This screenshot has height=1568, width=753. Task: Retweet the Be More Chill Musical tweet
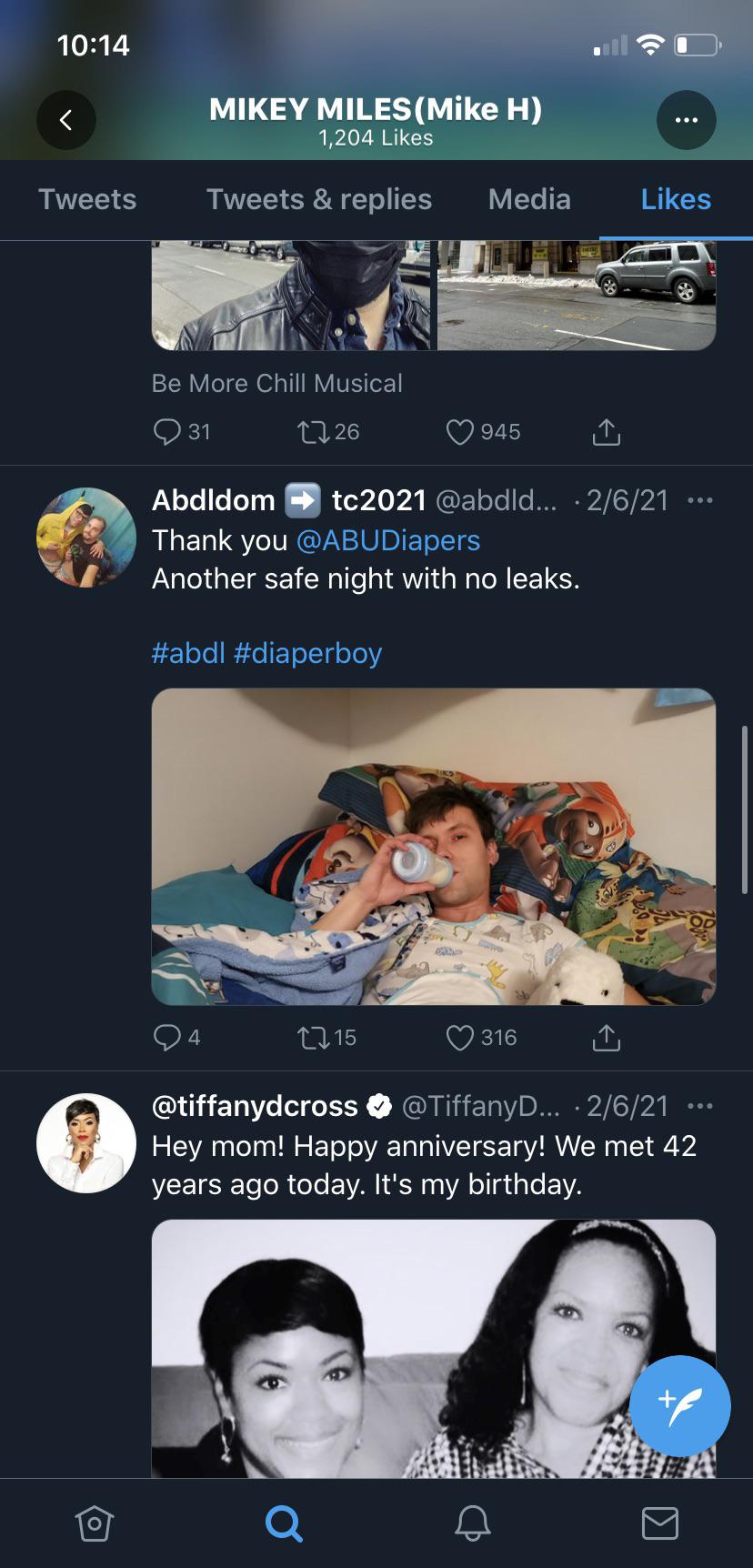314,432
